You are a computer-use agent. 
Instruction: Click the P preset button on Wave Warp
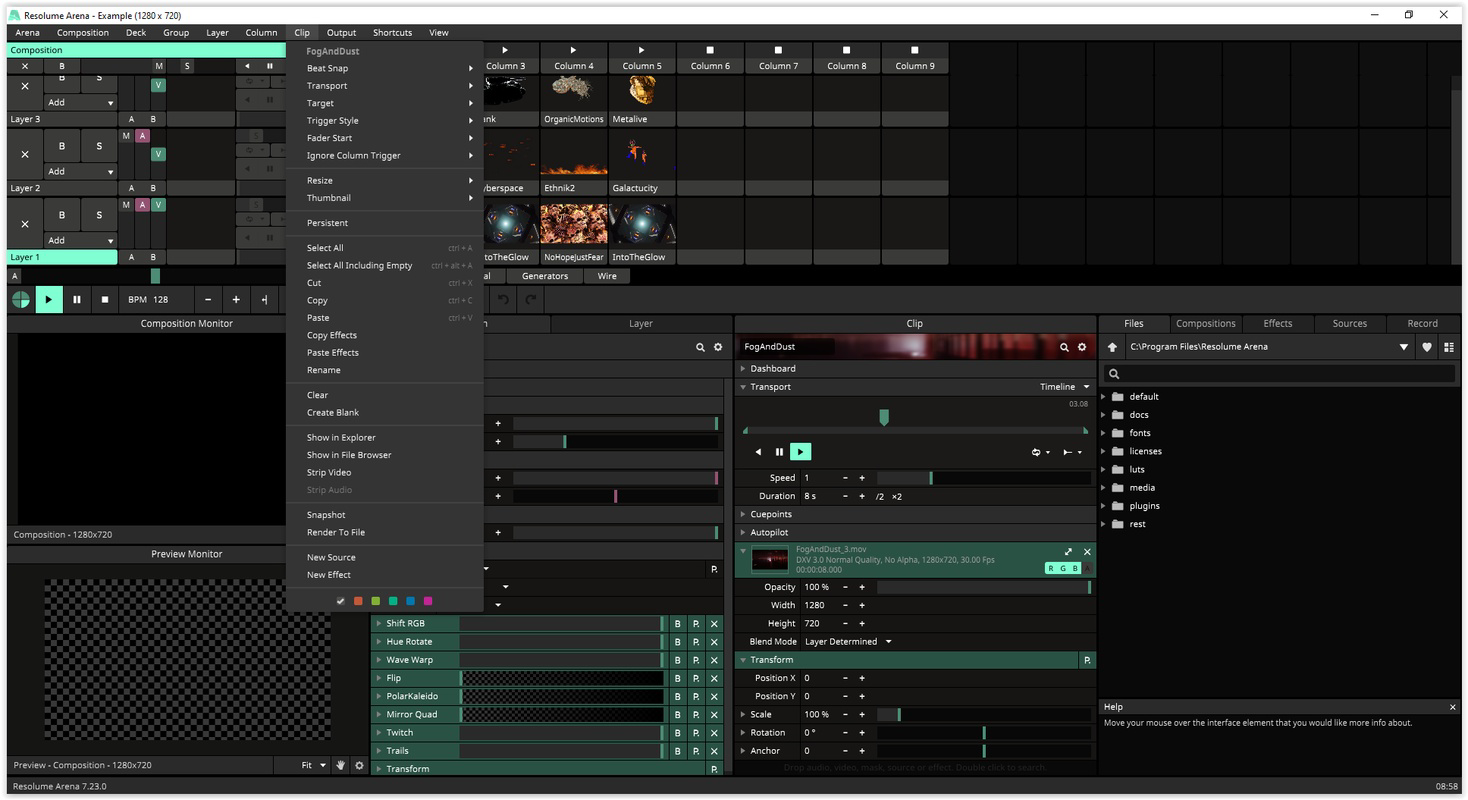click(x=696, y=660)
